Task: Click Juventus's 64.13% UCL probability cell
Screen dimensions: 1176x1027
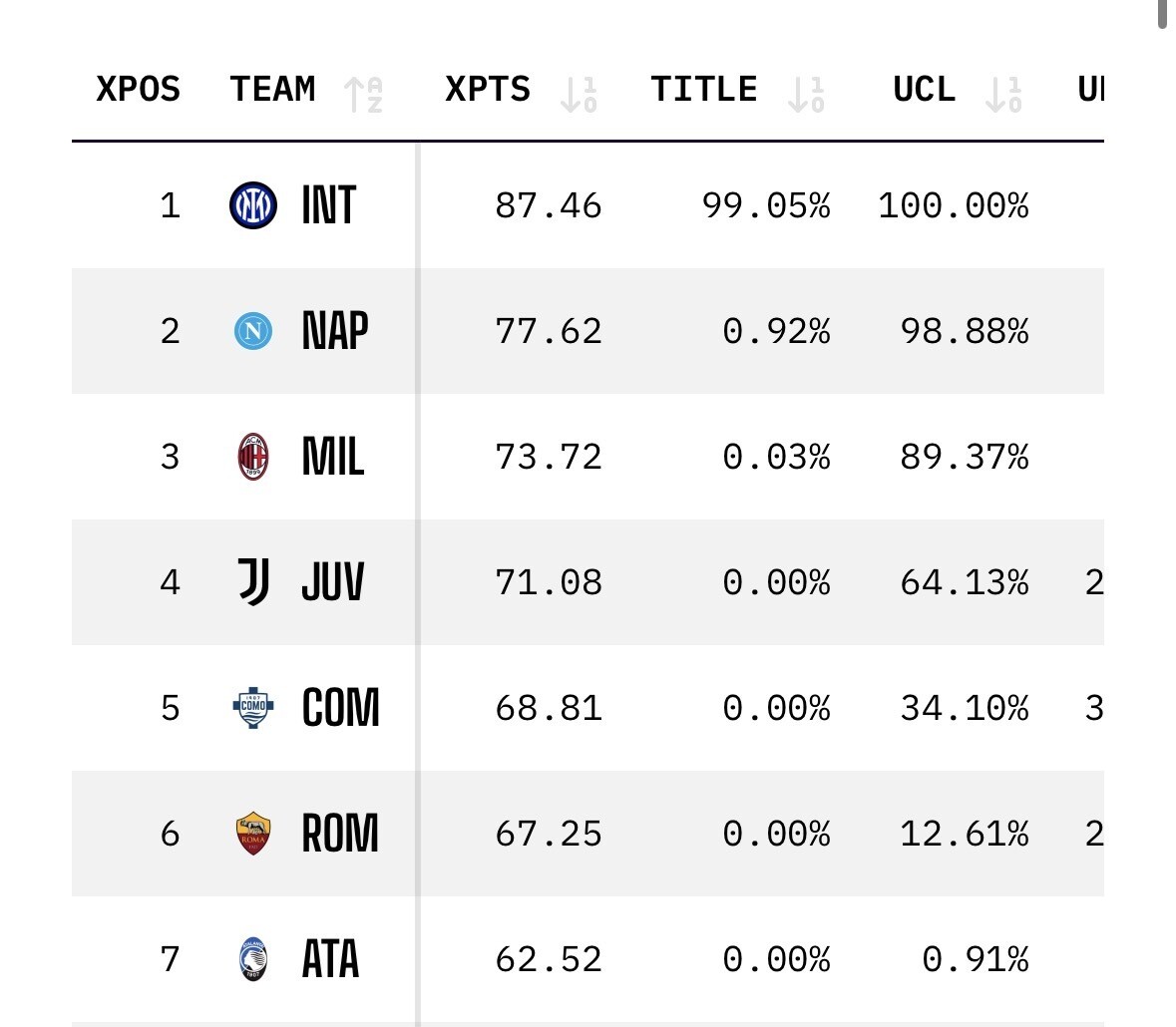Action: [x=964, y=582]
